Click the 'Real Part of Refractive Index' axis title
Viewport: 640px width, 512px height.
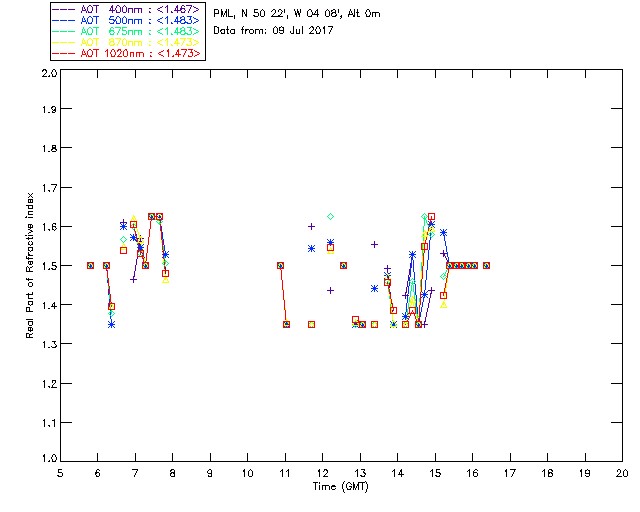tap(30, 266)
